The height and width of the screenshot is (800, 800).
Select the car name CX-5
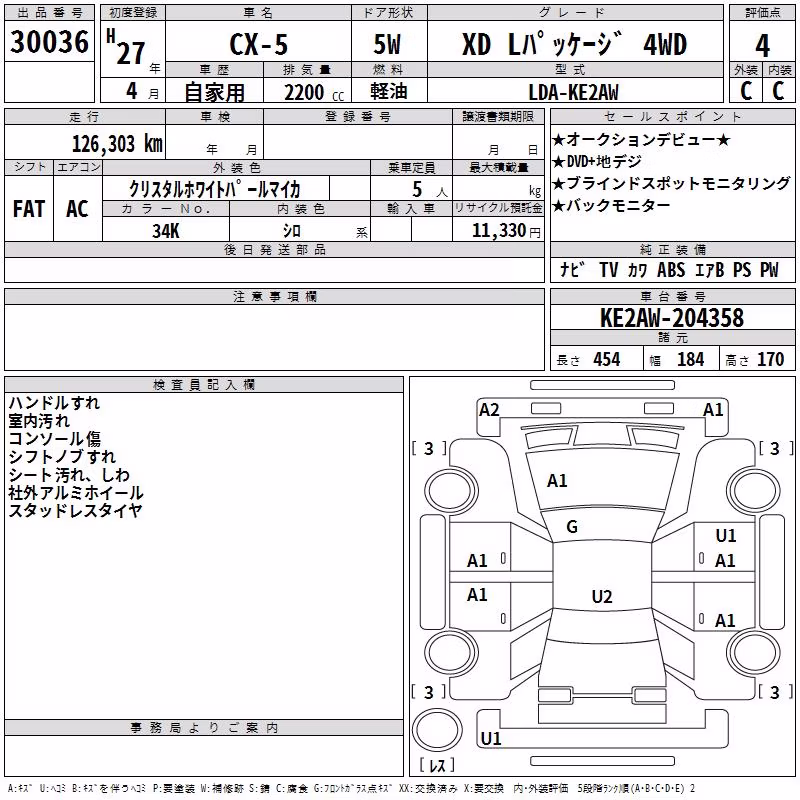pyautogui.click(x=259, y=45)
